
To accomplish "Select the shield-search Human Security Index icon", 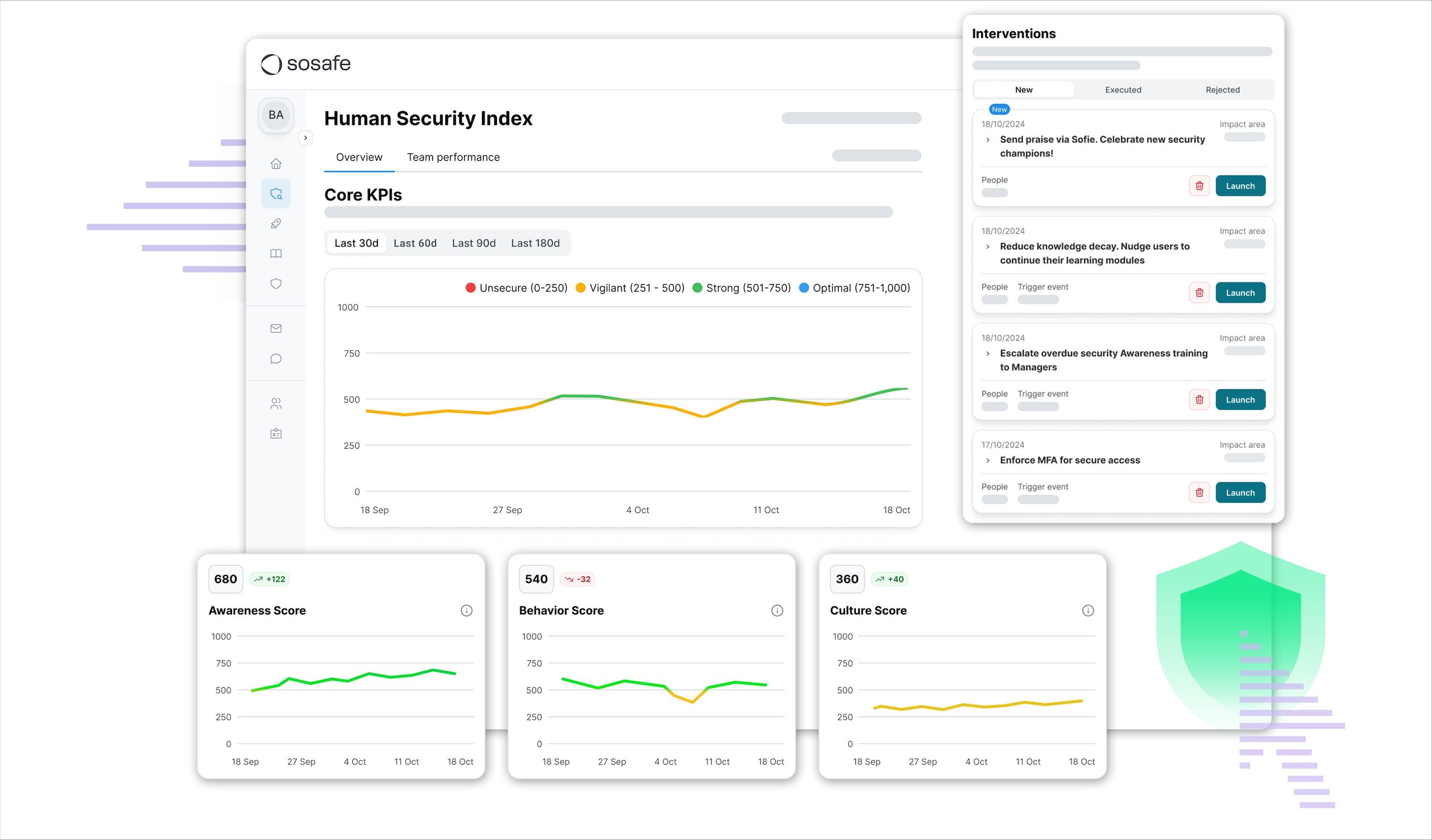I will (x=275, y=194).
